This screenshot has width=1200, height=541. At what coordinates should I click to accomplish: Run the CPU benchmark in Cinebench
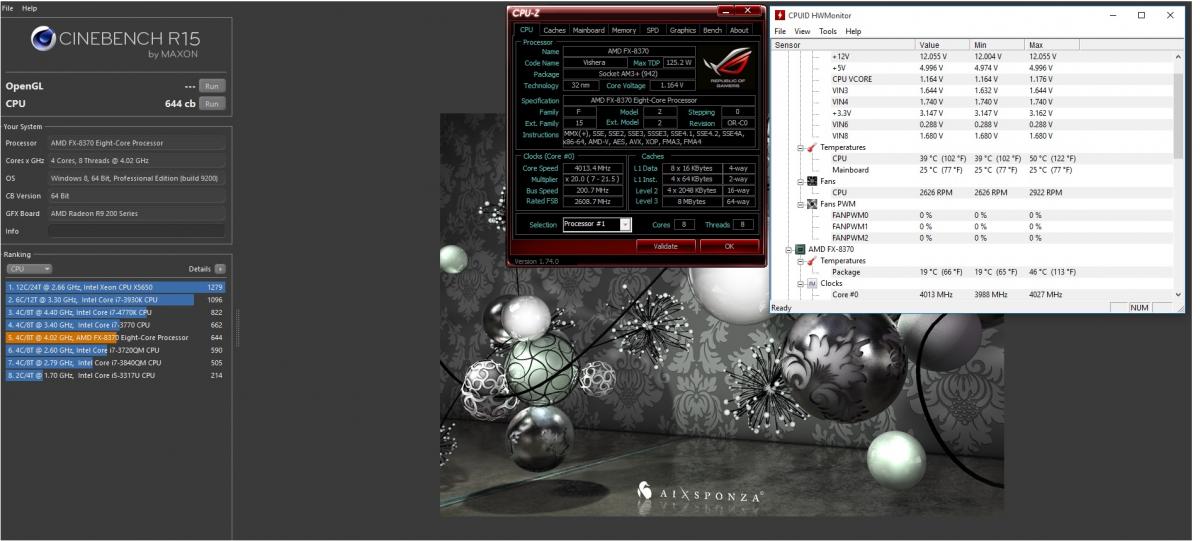tap(211, 103)
